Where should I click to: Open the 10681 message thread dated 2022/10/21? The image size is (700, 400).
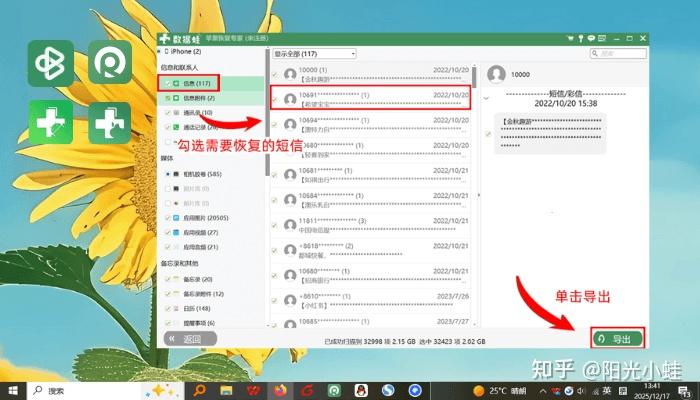tap(371, 175)
